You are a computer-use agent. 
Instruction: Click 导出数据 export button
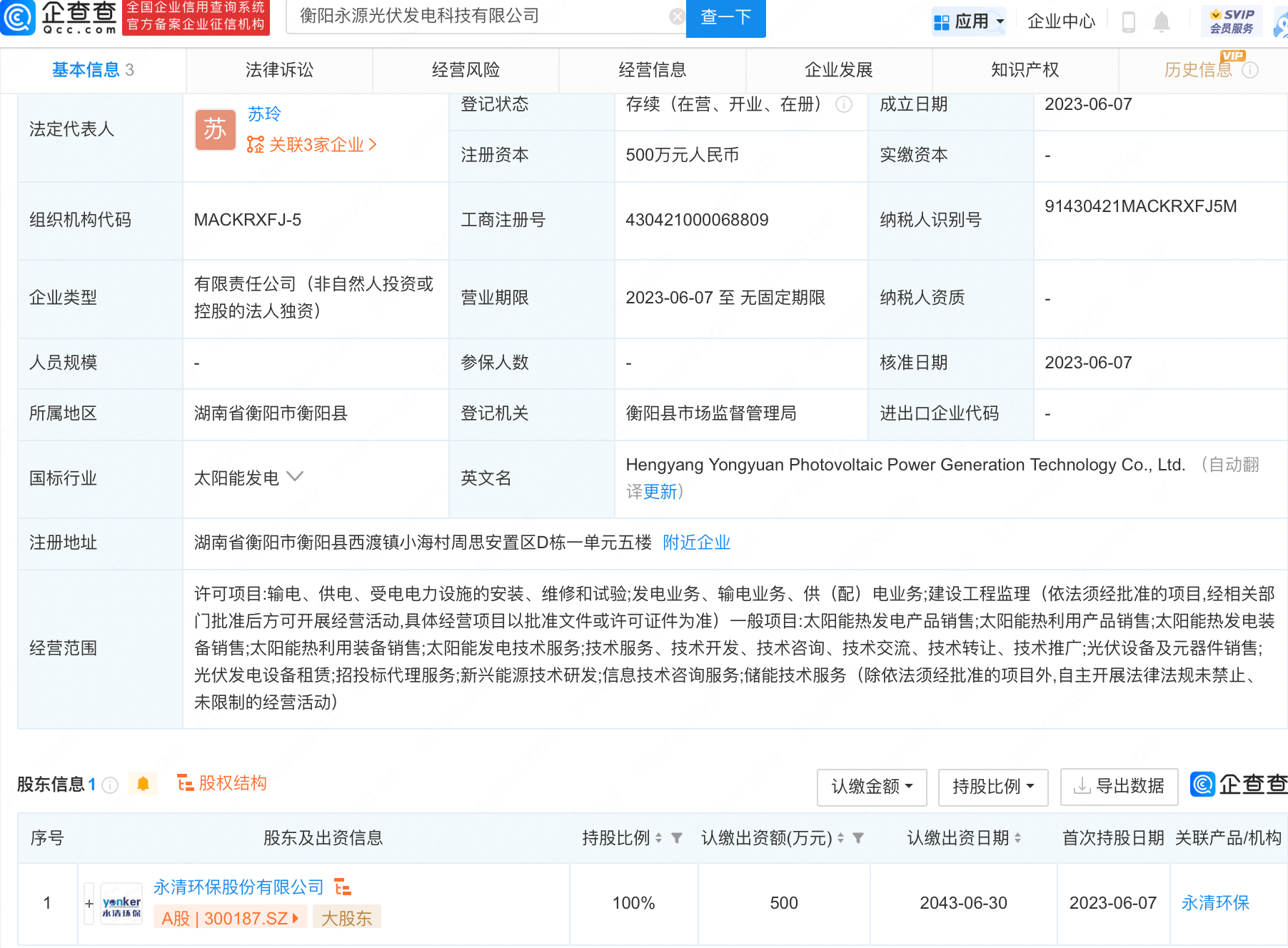tap(1119, 787)
